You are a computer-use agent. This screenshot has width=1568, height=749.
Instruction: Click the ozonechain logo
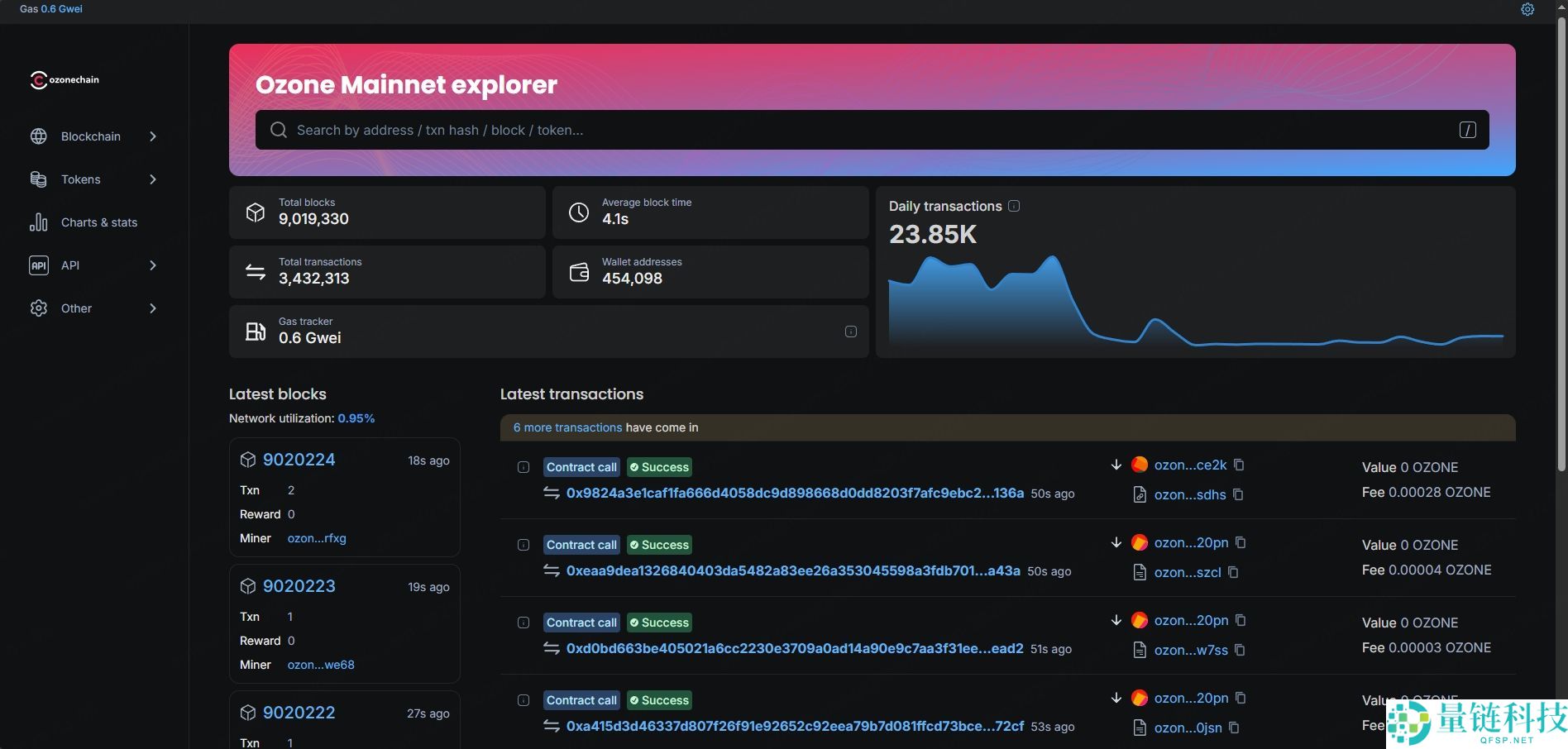coord(65,79)
